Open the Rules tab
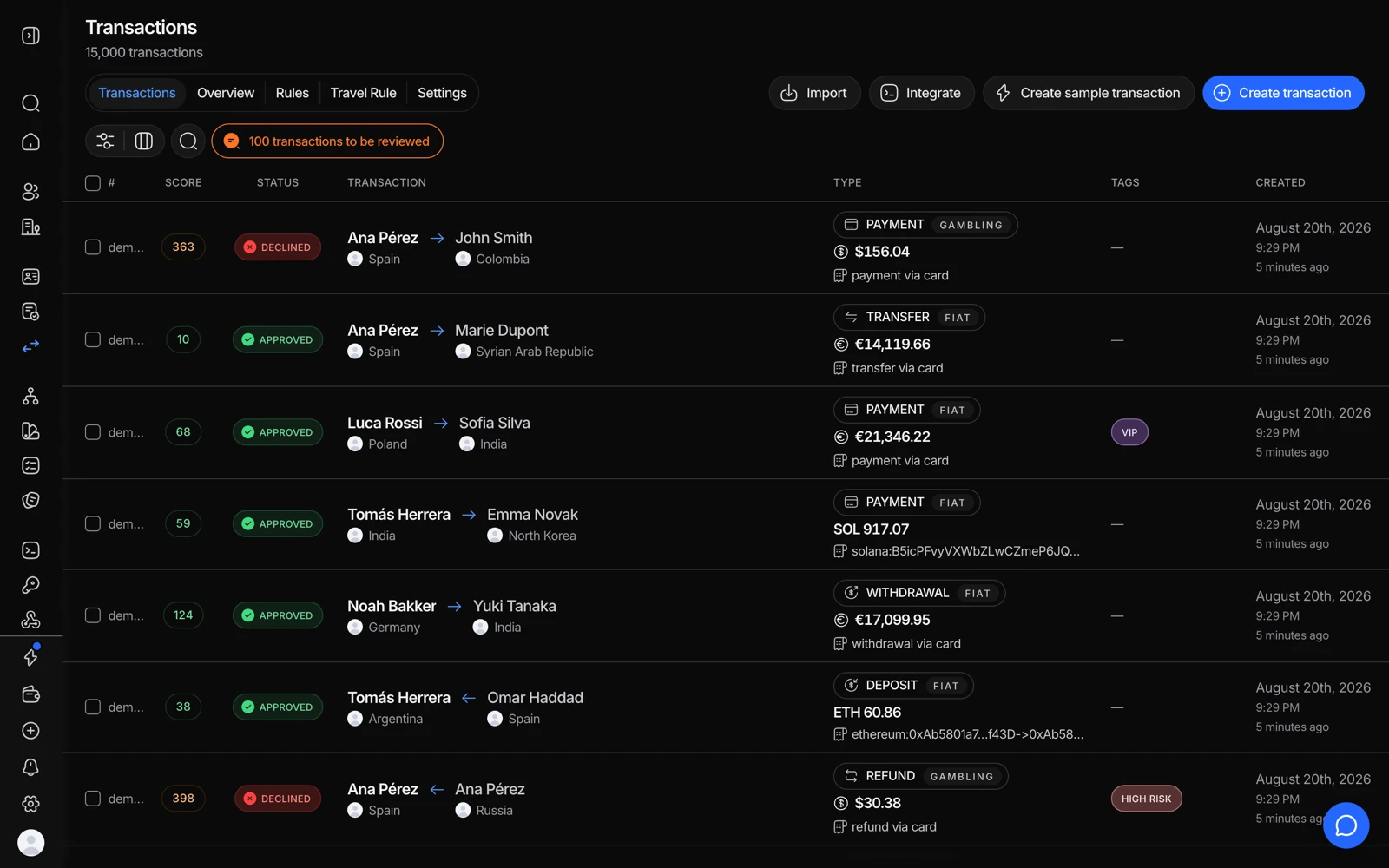This screenshot has height=868, width=1389. point(293,93)
